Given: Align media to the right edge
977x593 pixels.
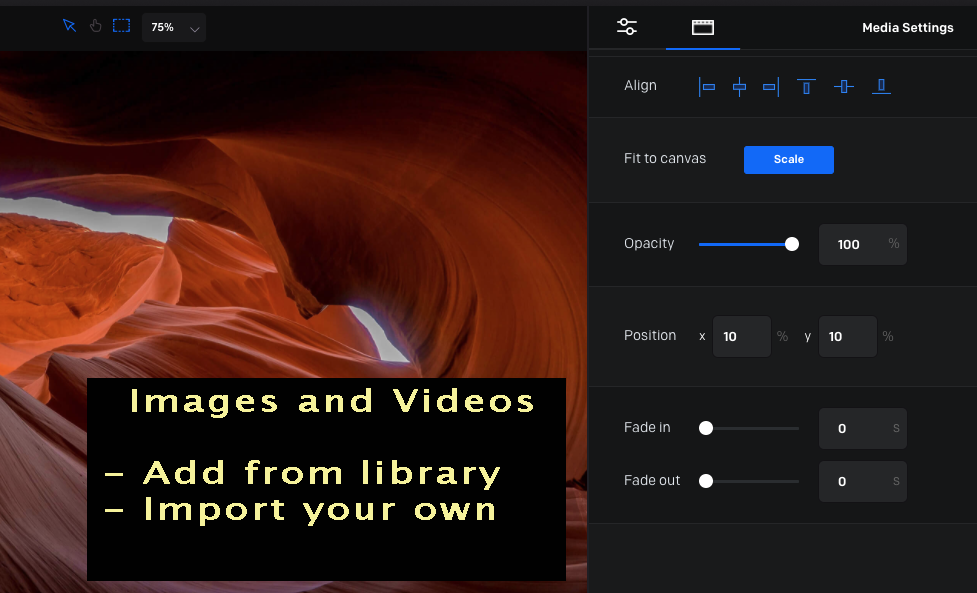Looking at the screenshot, I should click(770, 87).
